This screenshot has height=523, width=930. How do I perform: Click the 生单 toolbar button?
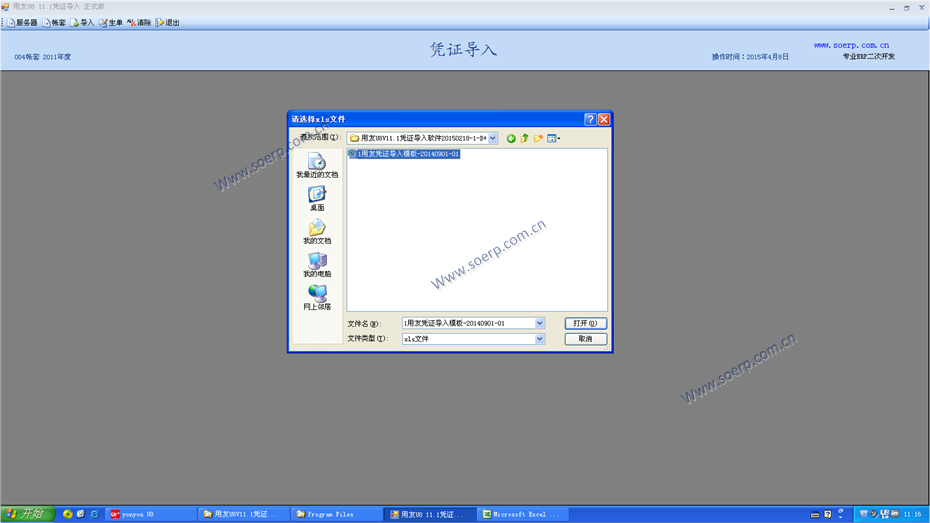click(111, 23)
